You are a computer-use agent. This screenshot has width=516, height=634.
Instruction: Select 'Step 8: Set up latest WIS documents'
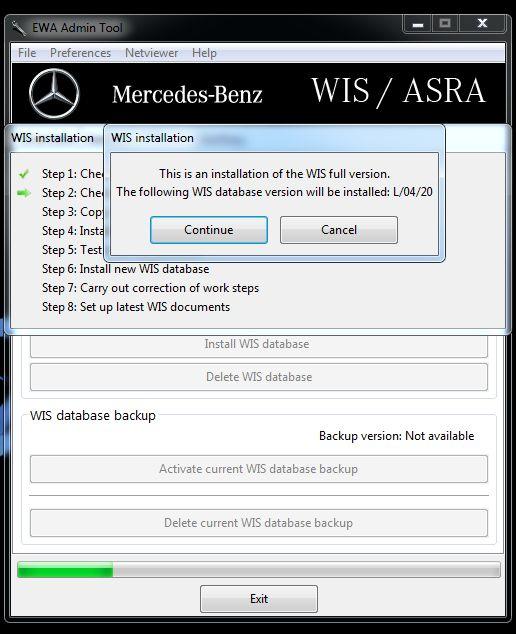[136, 307]
